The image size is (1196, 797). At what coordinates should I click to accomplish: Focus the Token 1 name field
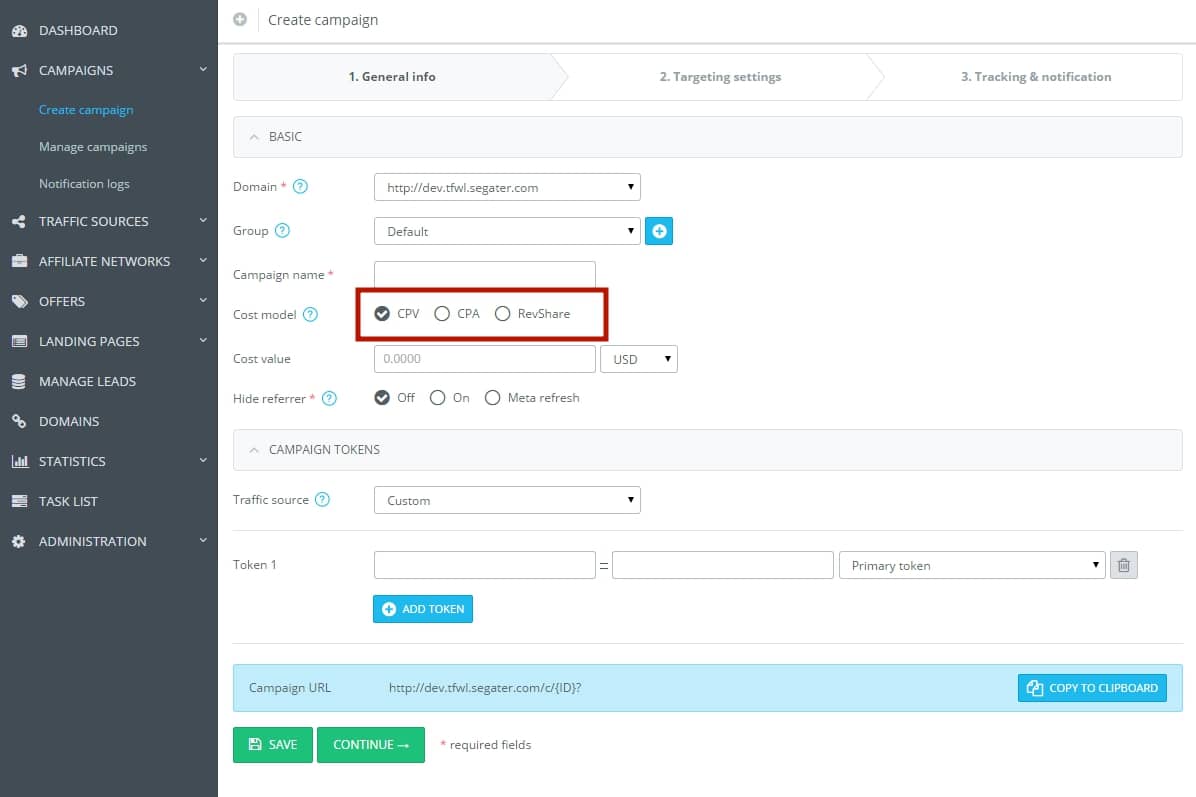pos(484,565)
